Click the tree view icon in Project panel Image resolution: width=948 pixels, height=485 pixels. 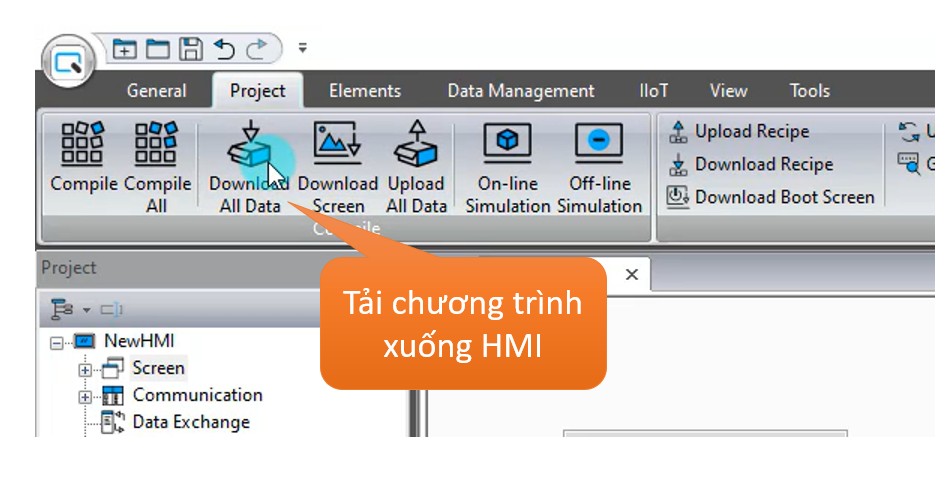(61, 309)
